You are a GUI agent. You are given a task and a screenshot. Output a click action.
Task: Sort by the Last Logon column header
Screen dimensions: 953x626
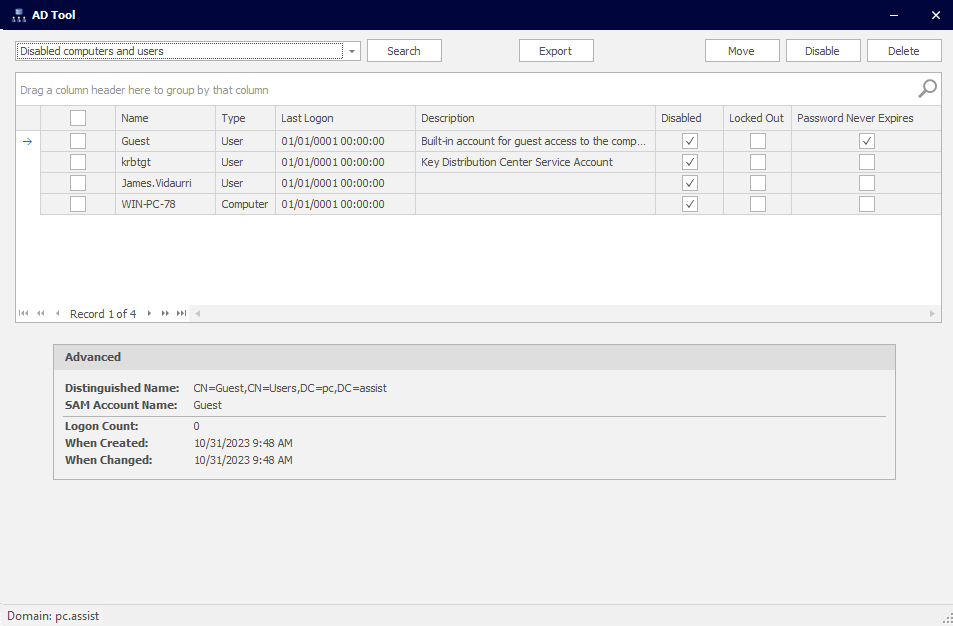tap(345, 118)
